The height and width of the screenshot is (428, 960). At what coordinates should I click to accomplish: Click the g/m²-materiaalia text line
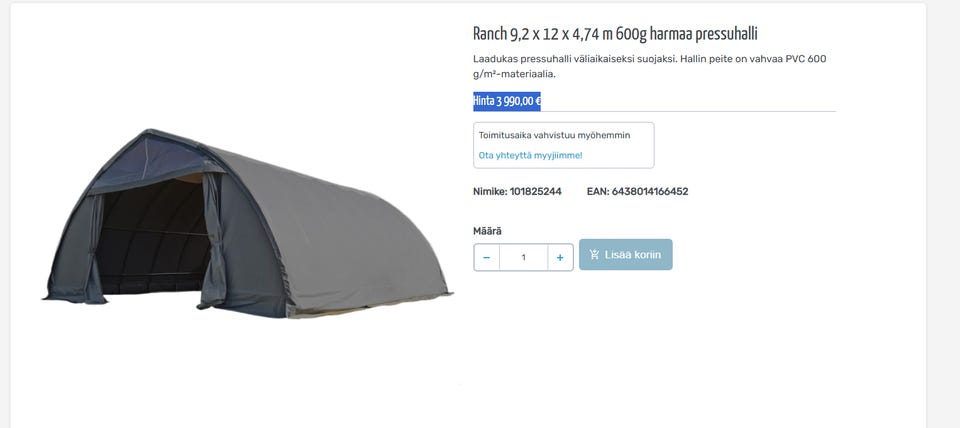pos(514,74)
